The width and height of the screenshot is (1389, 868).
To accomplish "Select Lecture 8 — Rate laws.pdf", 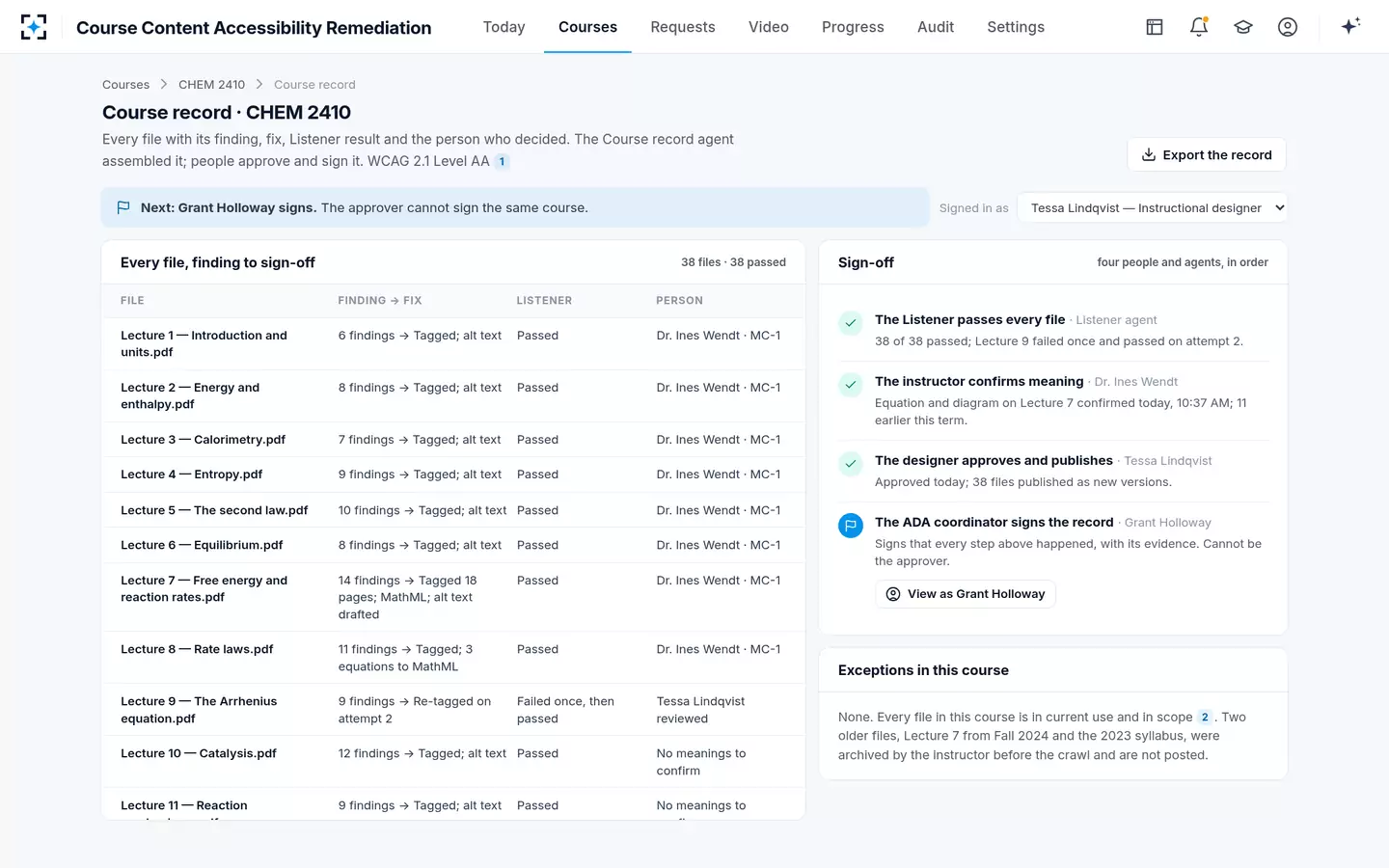I will (452, 658).
